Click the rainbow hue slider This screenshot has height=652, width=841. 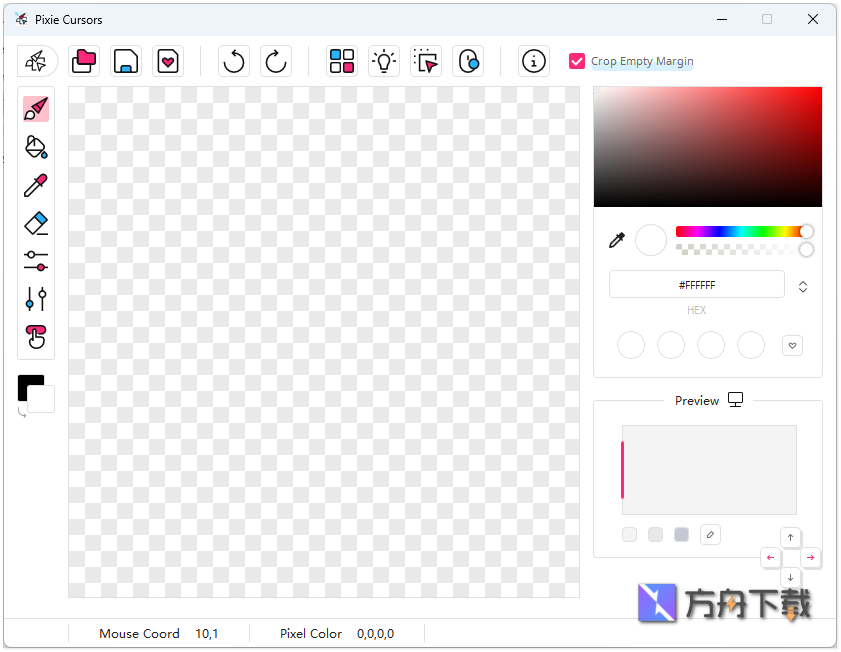(x=740, y=232)
